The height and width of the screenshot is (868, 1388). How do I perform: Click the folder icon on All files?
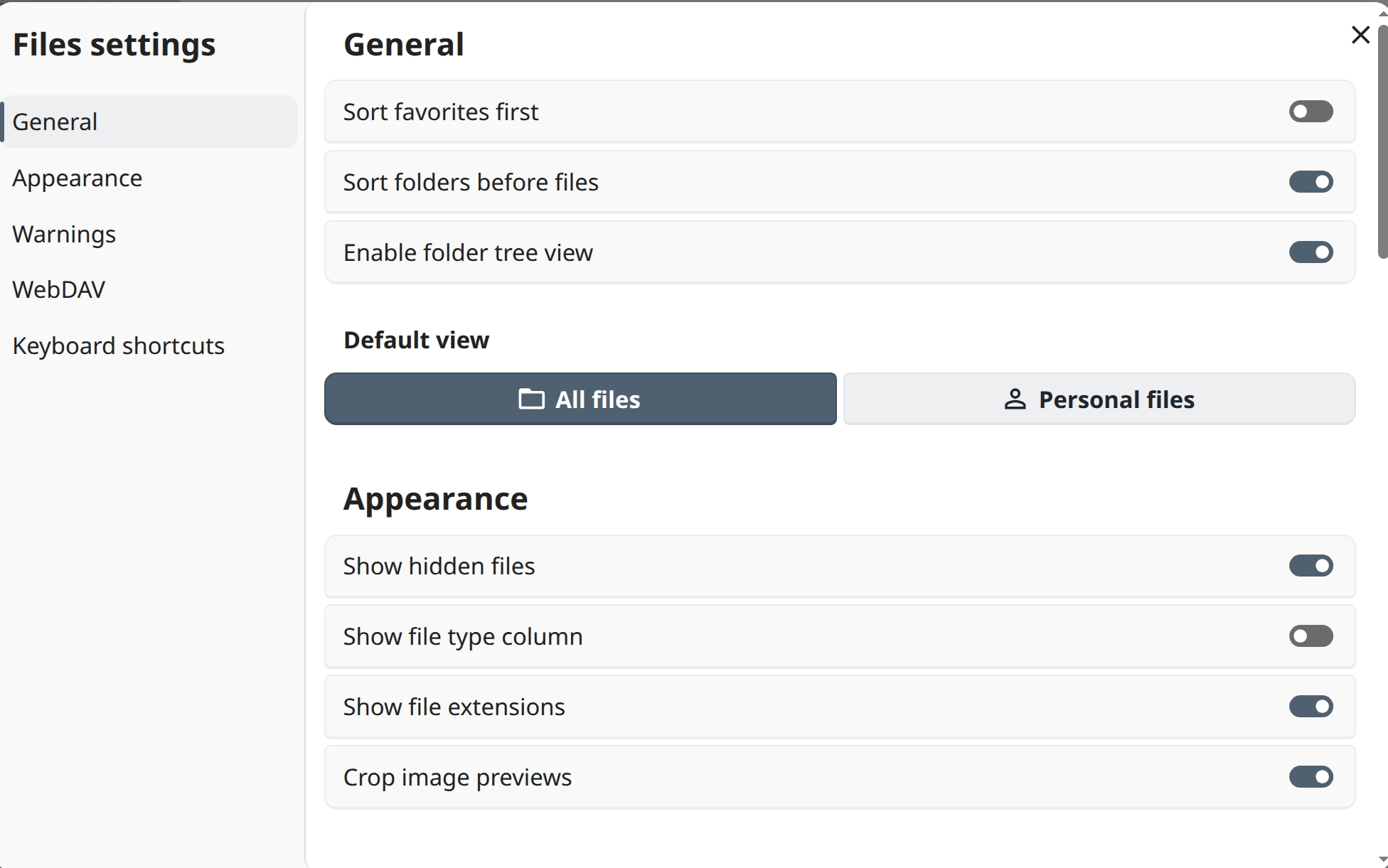coord(531,400)
